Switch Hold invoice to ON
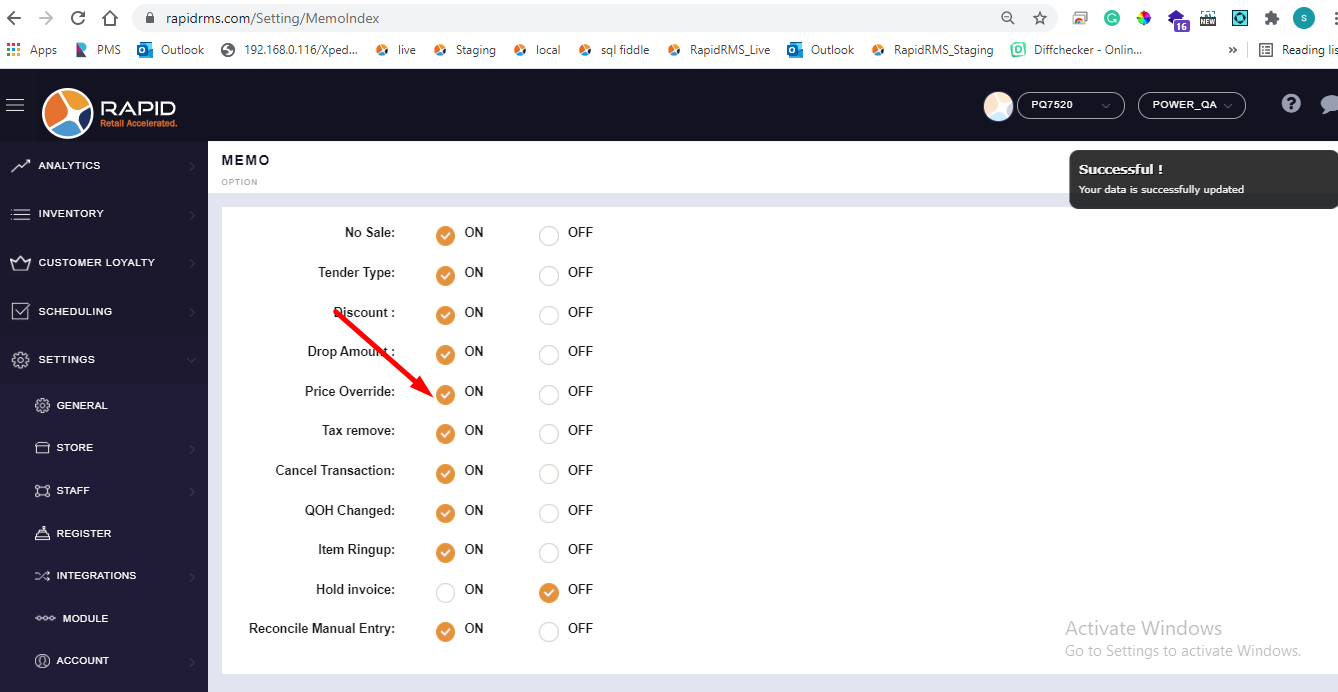This screenshot has width=1338, height=692. point(445,592)
